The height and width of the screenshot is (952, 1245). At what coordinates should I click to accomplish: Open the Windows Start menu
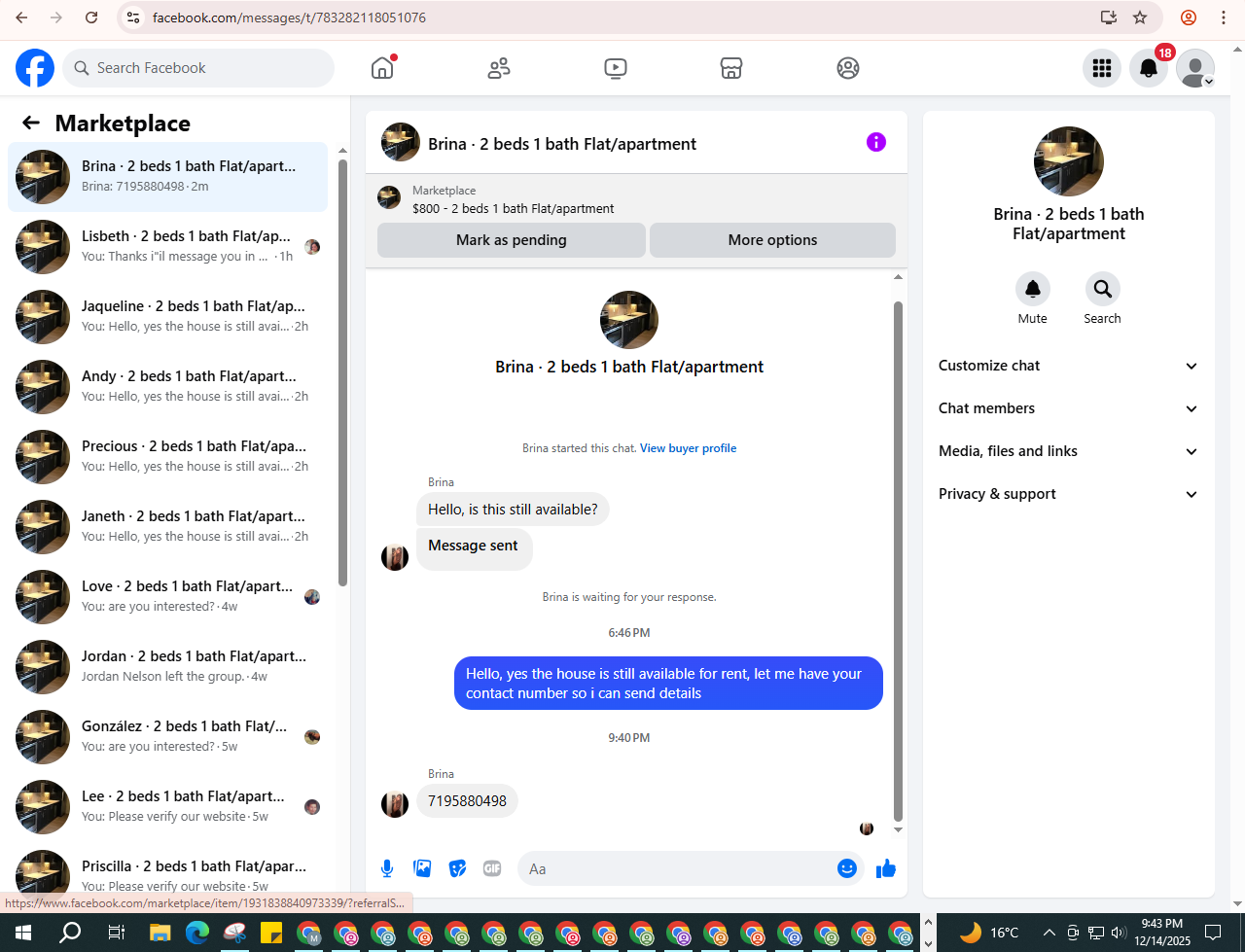[x=23, y=933]
